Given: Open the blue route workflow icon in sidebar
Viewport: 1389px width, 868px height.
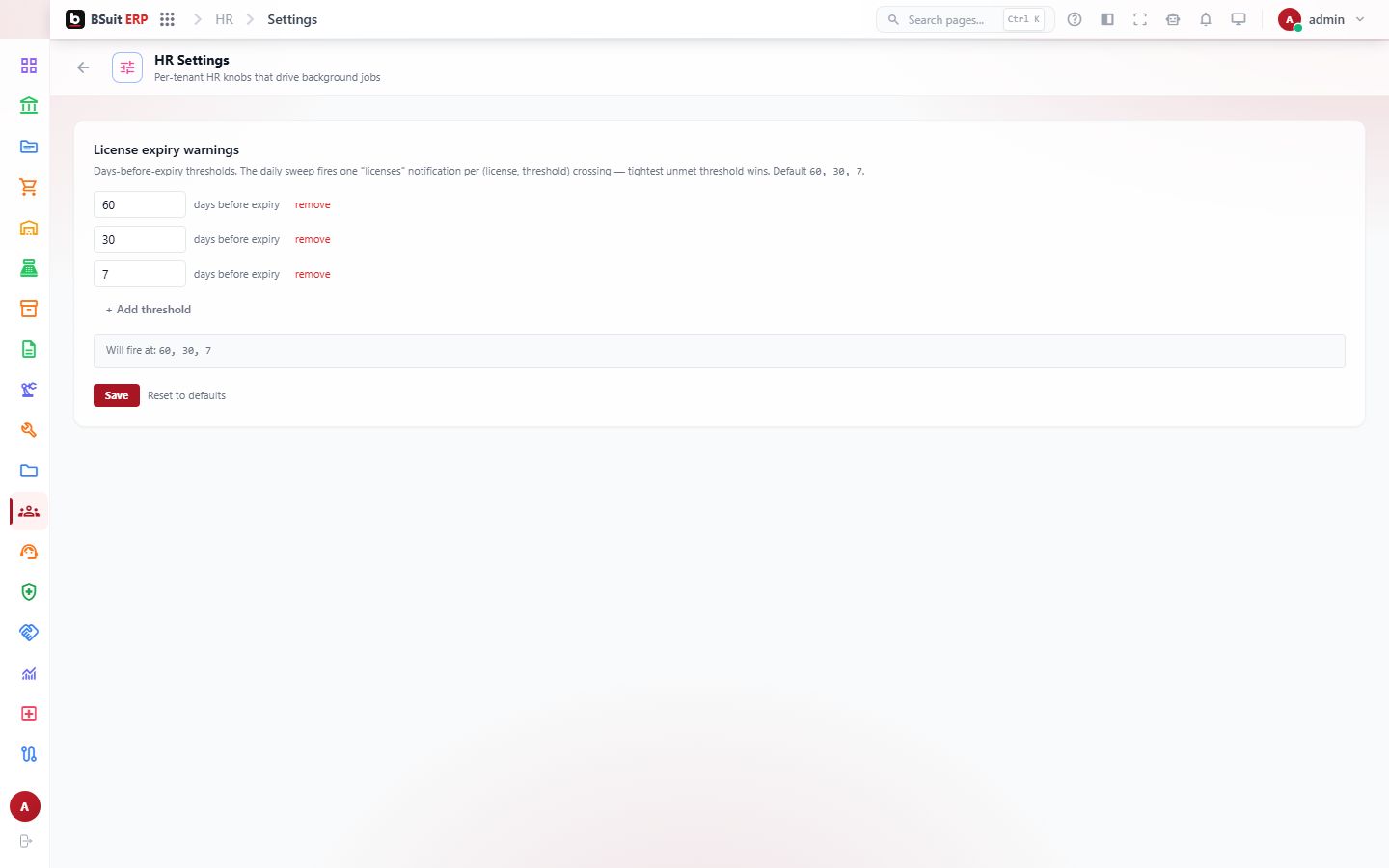Looking at the screenshot, I should click(x=29, y=754).
